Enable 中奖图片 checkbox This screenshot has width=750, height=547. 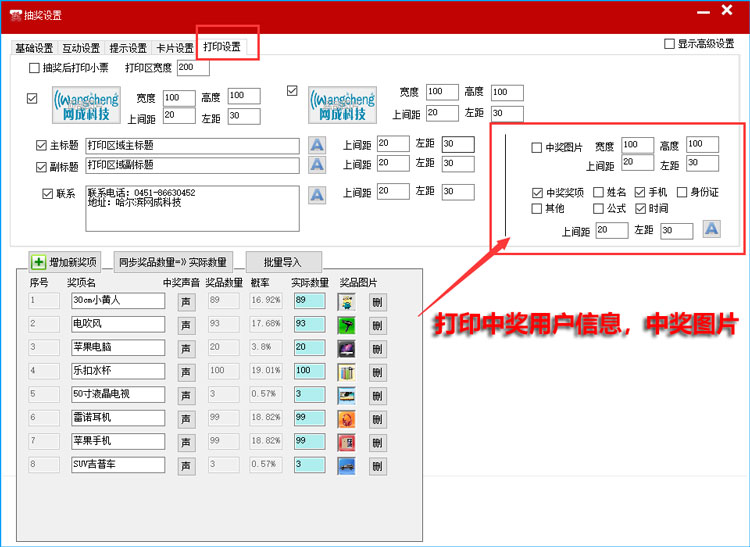coord(537,147)
